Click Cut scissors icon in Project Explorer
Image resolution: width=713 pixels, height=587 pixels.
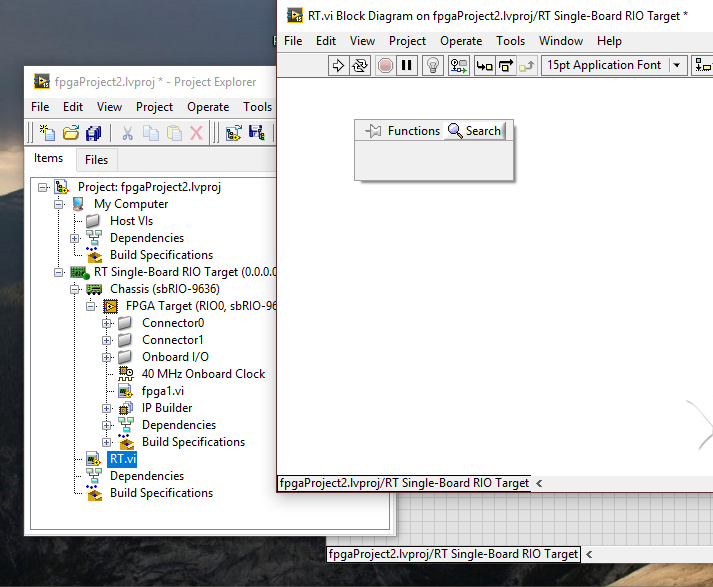tap(127, 133)
